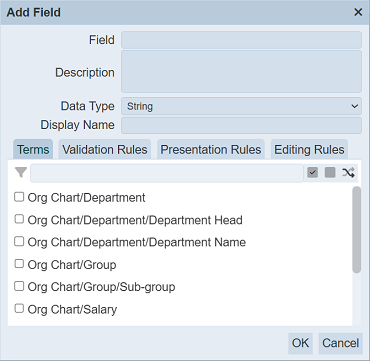The width and height of the screenshot is (370, 361).
Task: Select all terms with check icon
Action: (312, 173)
